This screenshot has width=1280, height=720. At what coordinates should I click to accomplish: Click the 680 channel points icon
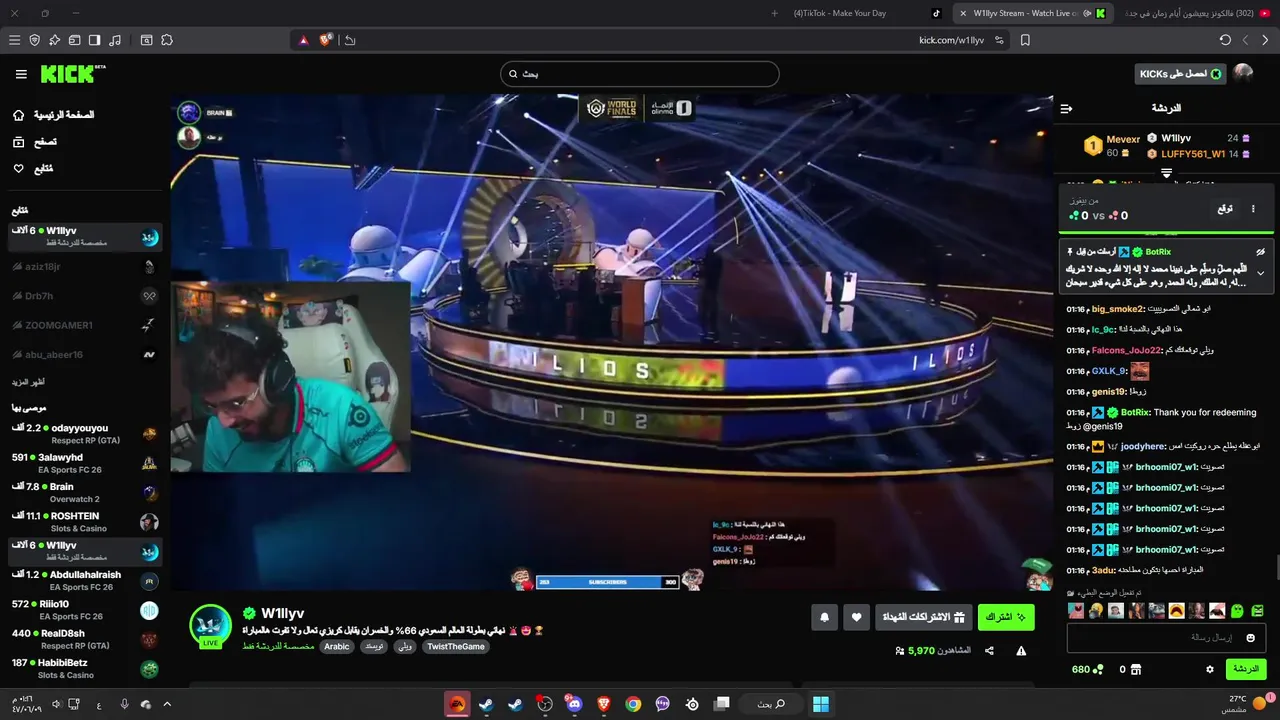coord(1097,669)
